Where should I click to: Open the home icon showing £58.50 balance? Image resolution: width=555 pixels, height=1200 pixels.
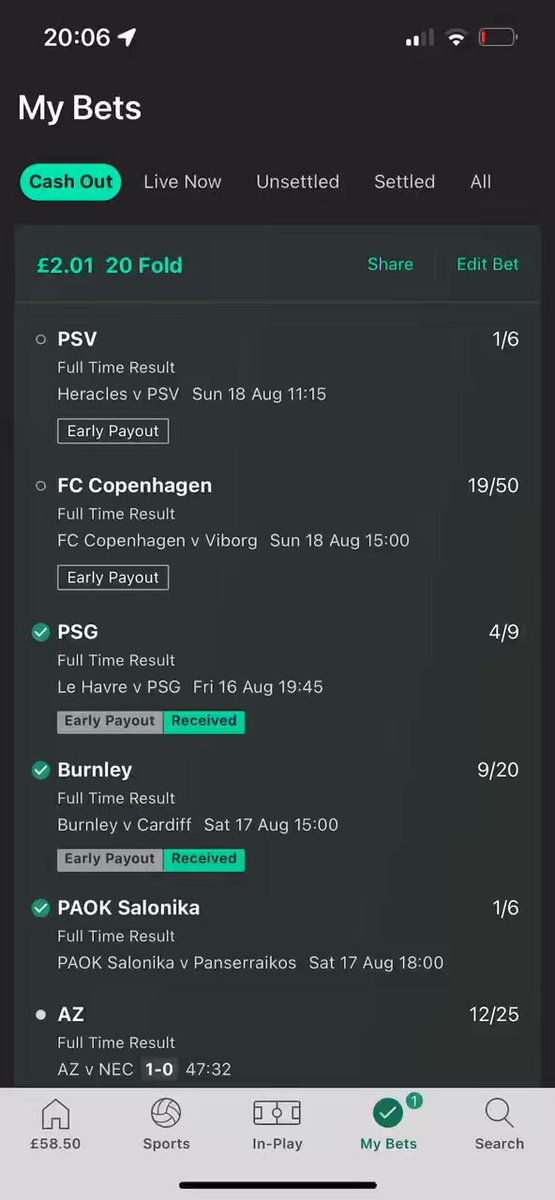coord(55,1113)
